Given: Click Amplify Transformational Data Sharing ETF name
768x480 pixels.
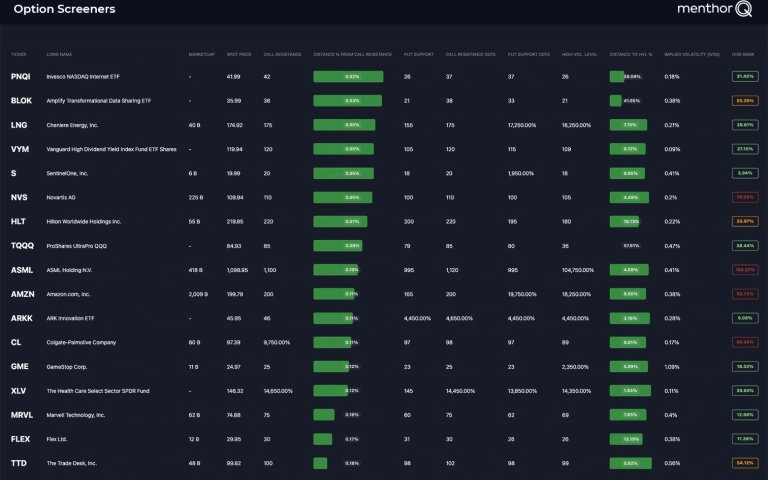Looking at the screenshot, I should tap(98, 100).
